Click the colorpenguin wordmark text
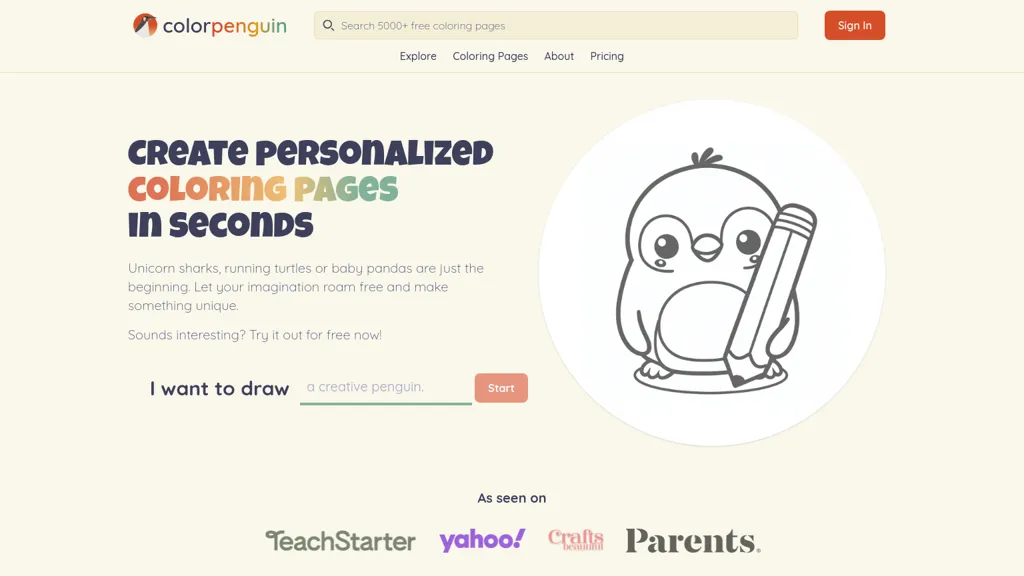Image resolution: width=1024 pixels, height=576 pixels. point(225,26)
